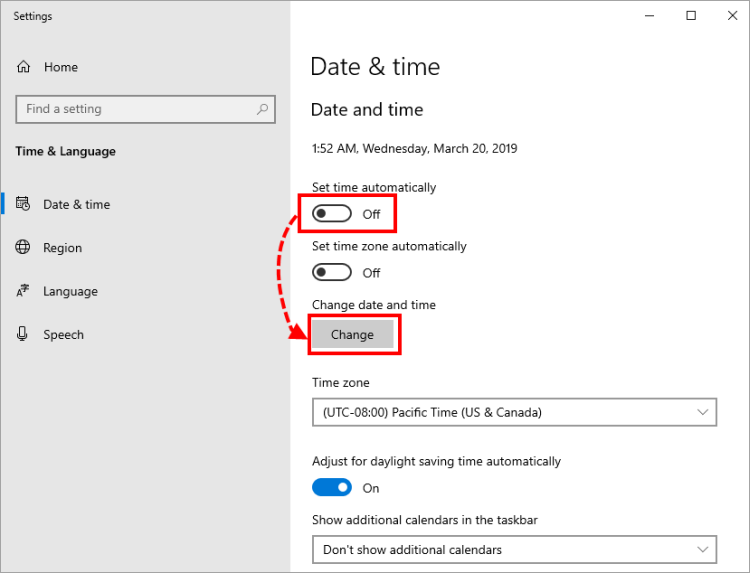Click the Change date and time button
The image size is (750, 573).
click(353, 334)
